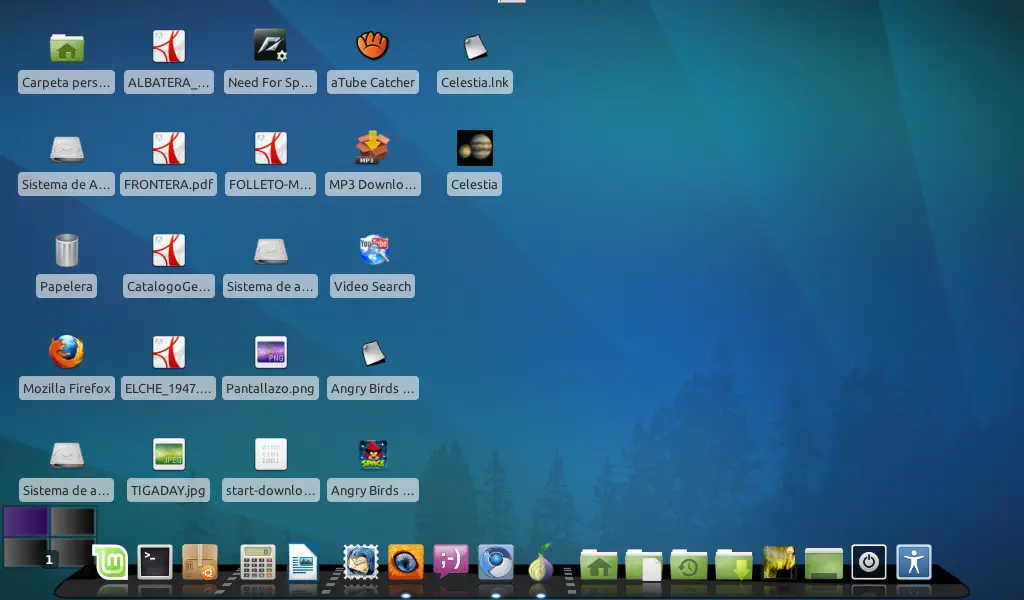Open the Tor onion icon in dock
1024x600 pixels.
(x=540, y=561)
